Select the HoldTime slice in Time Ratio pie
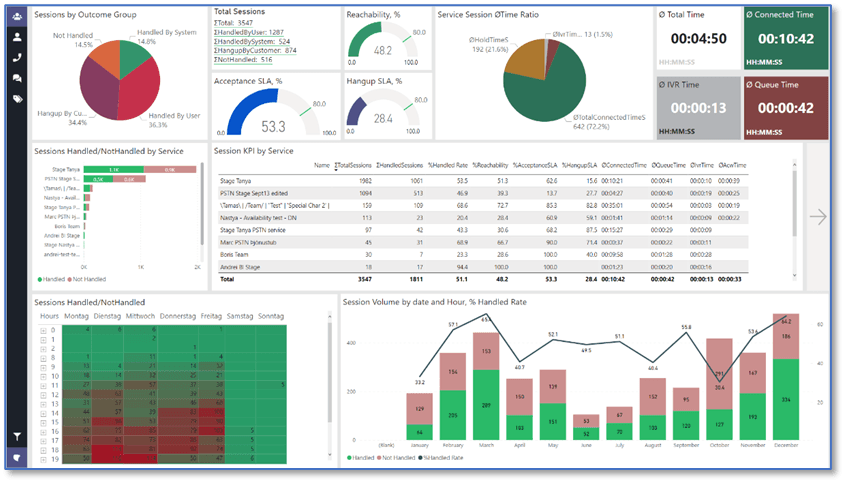Image resolution: width=845 pixels, height=483 pixels. [524, 58]
